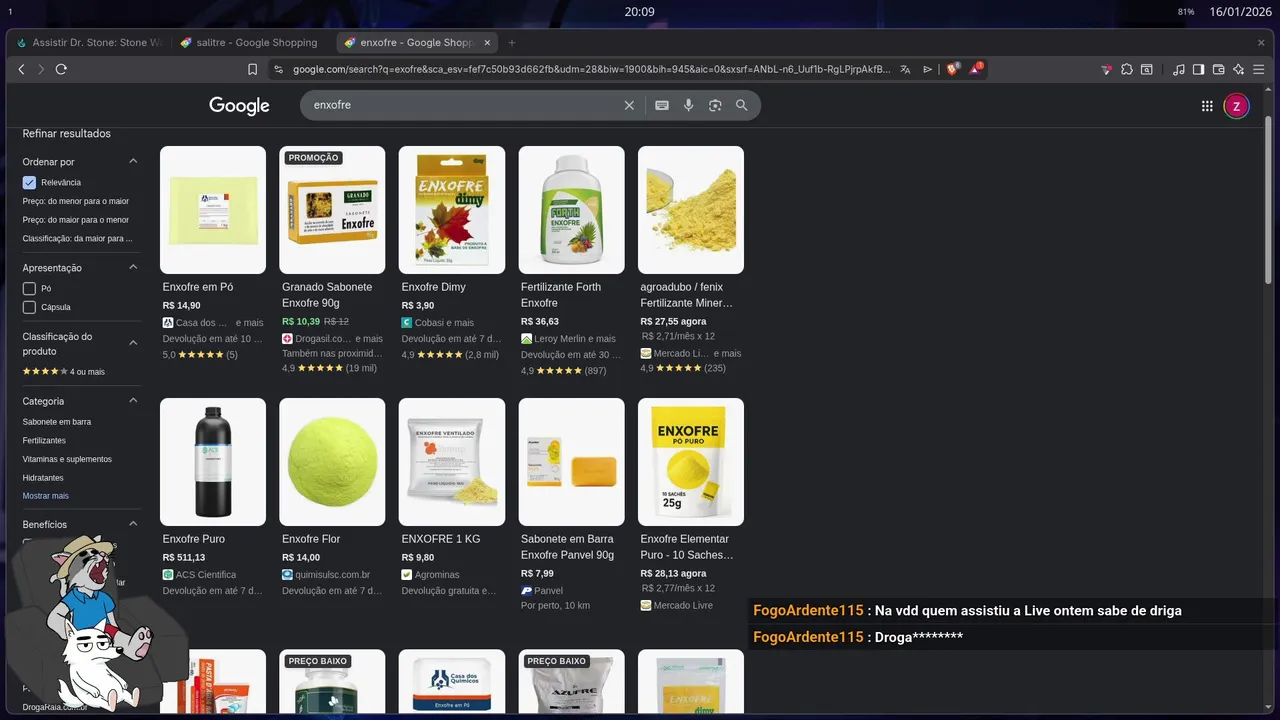
Task: Collapse the Categoria filter section
Action: pyautogui.click(x=133, y=401)
